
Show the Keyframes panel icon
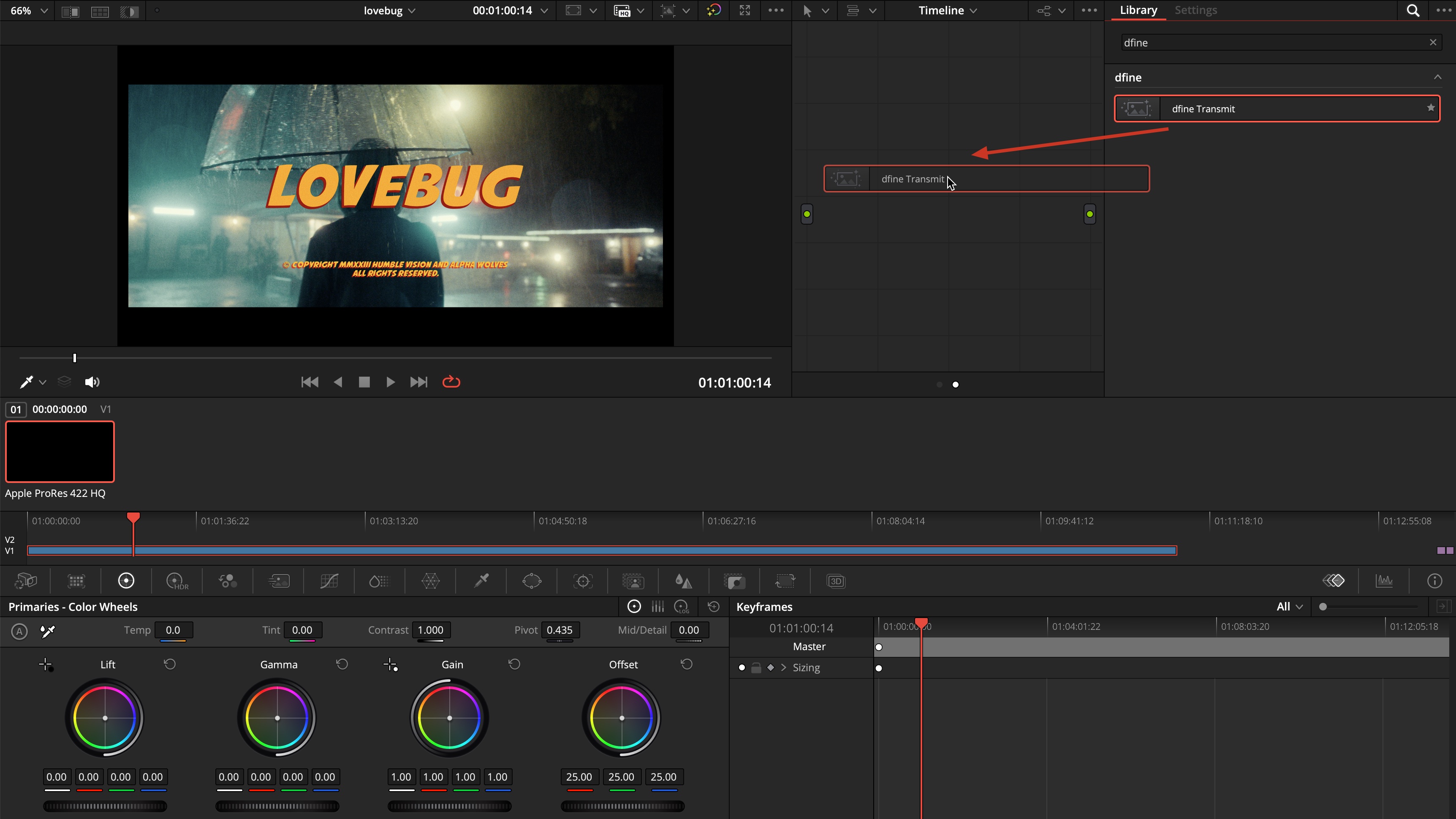(x=1334, y=581)
